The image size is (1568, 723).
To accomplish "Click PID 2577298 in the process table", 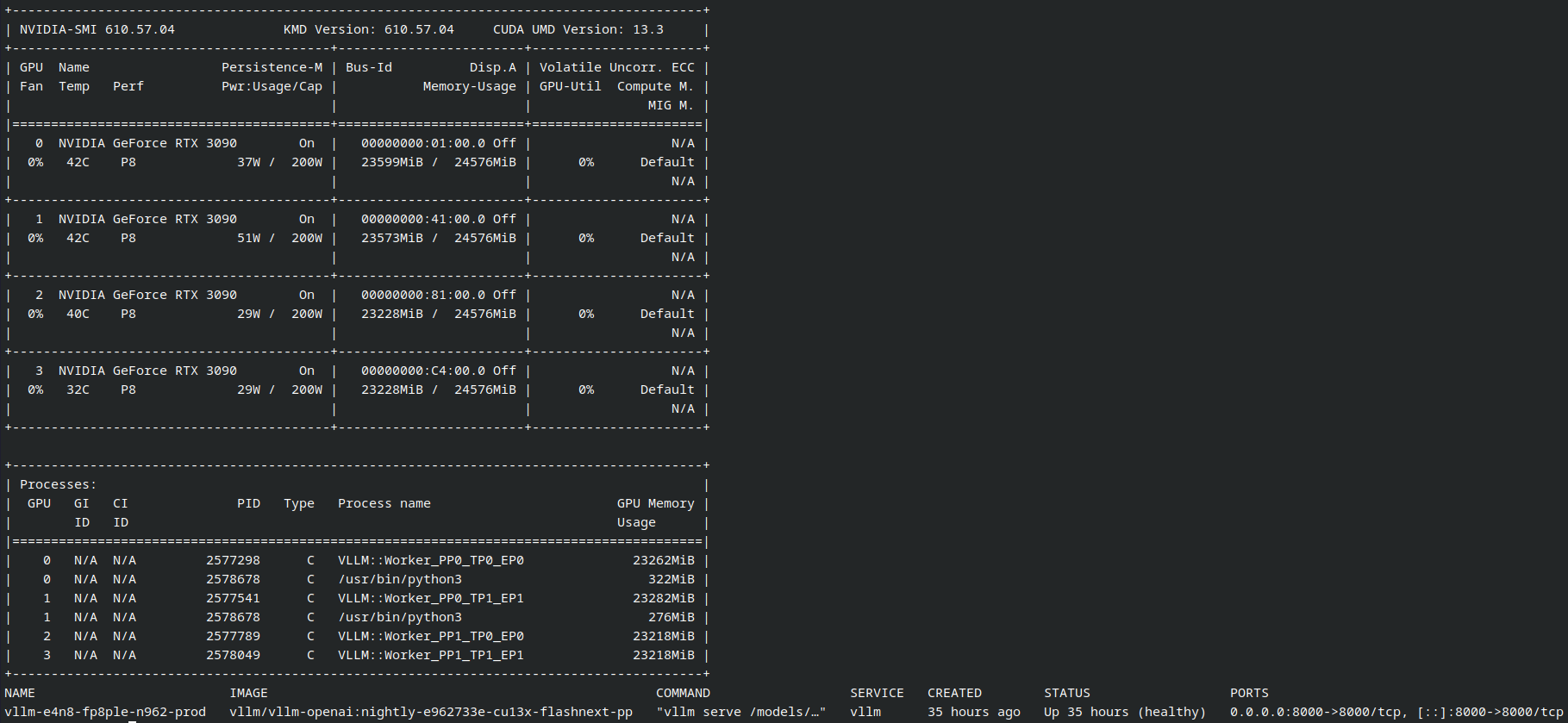I will [x=233, y=560].
